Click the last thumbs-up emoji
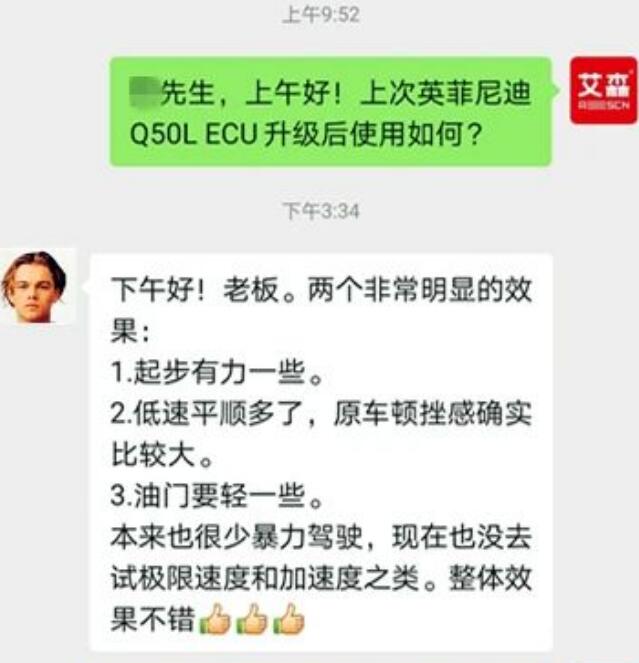Screen dimensions: 639x663 288,619
